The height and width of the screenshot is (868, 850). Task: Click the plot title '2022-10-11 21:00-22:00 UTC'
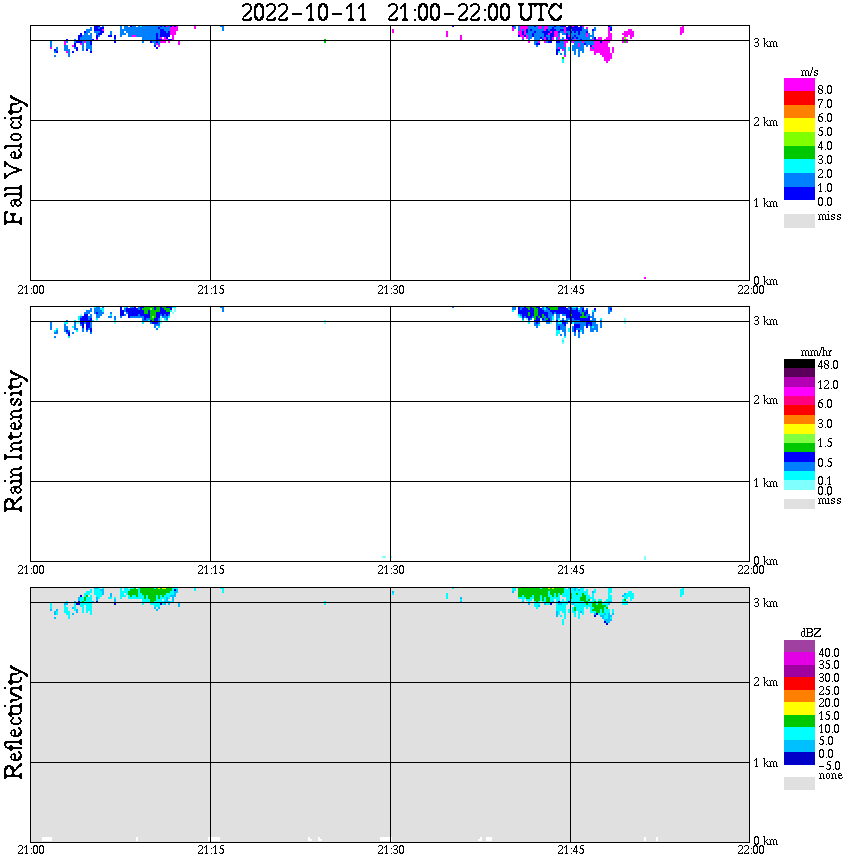pos(401,12)
